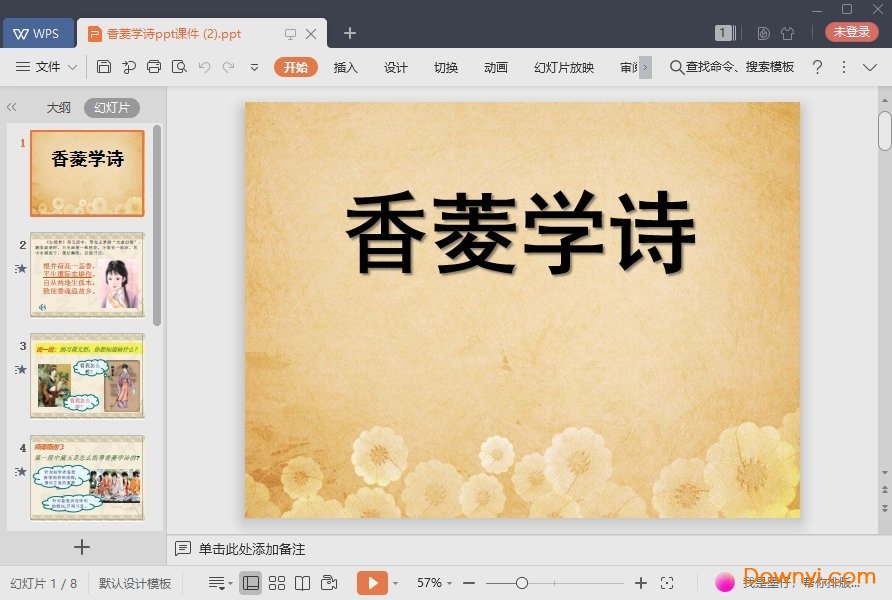Start slideshow with the orange play icon
The height and width of the screenshot is (600, 892).
pyautogui.click(x=374, y=582)
